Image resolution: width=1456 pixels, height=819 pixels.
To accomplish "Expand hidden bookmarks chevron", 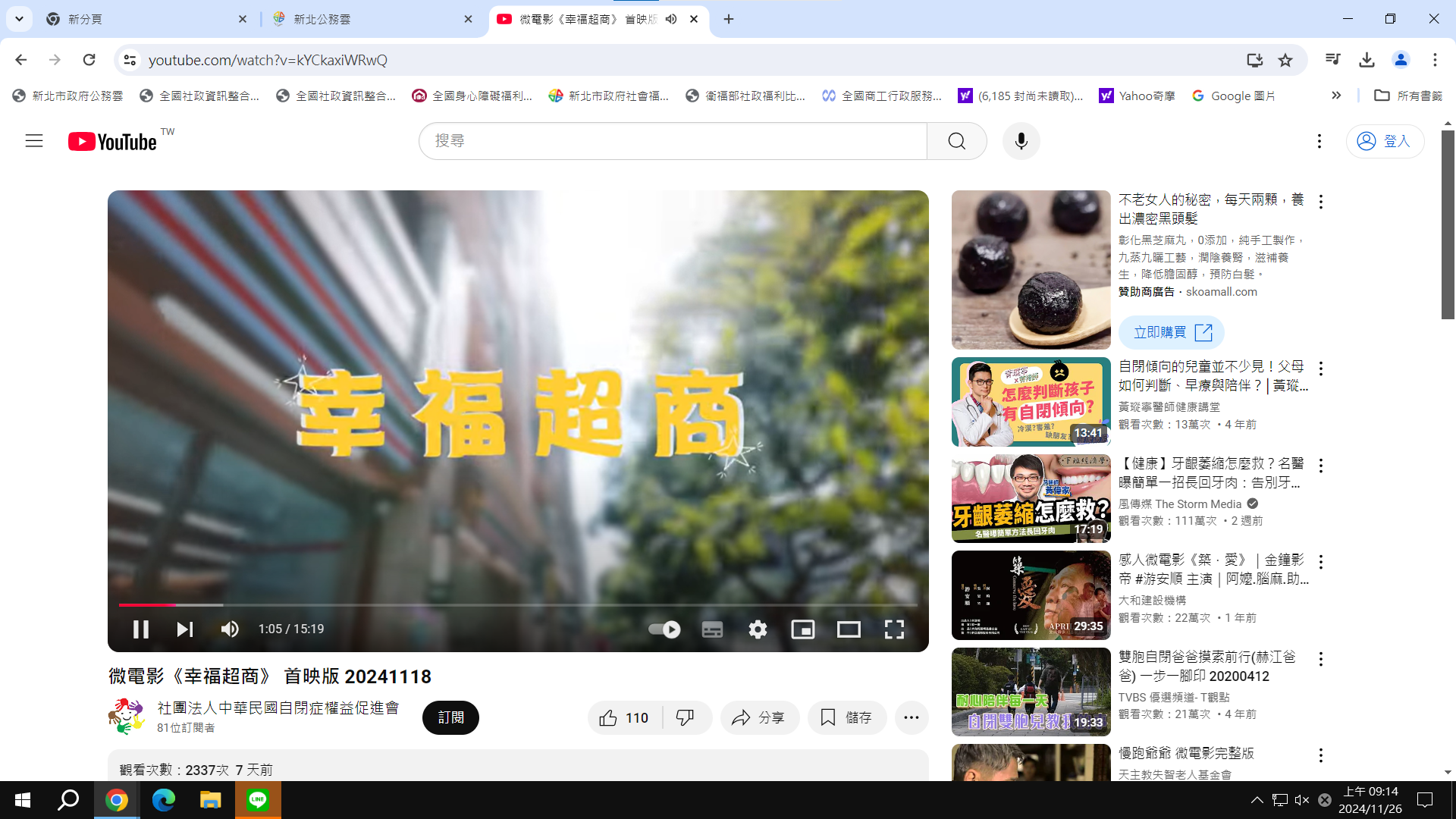I will click(x=1336, y=96).
